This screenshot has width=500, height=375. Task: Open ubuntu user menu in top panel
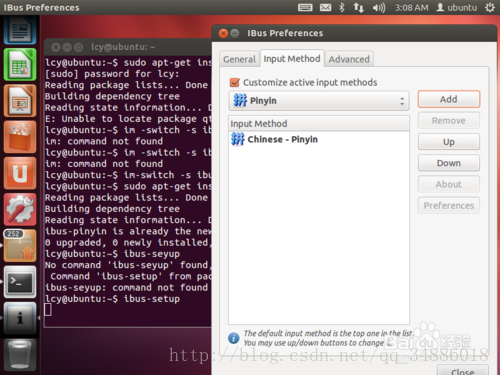[x=457, y=7]
